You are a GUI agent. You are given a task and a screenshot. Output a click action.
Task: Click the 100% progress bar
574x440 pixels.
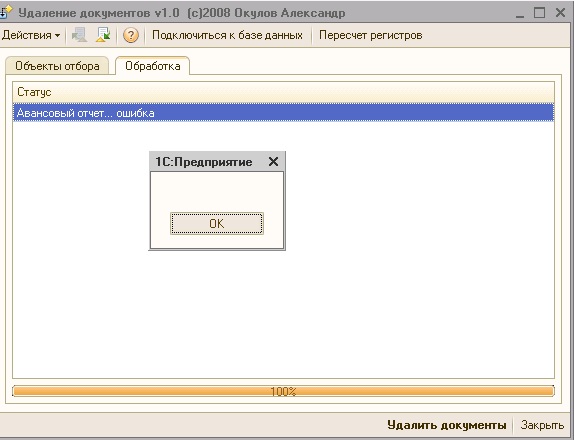(x=283, y=391)
